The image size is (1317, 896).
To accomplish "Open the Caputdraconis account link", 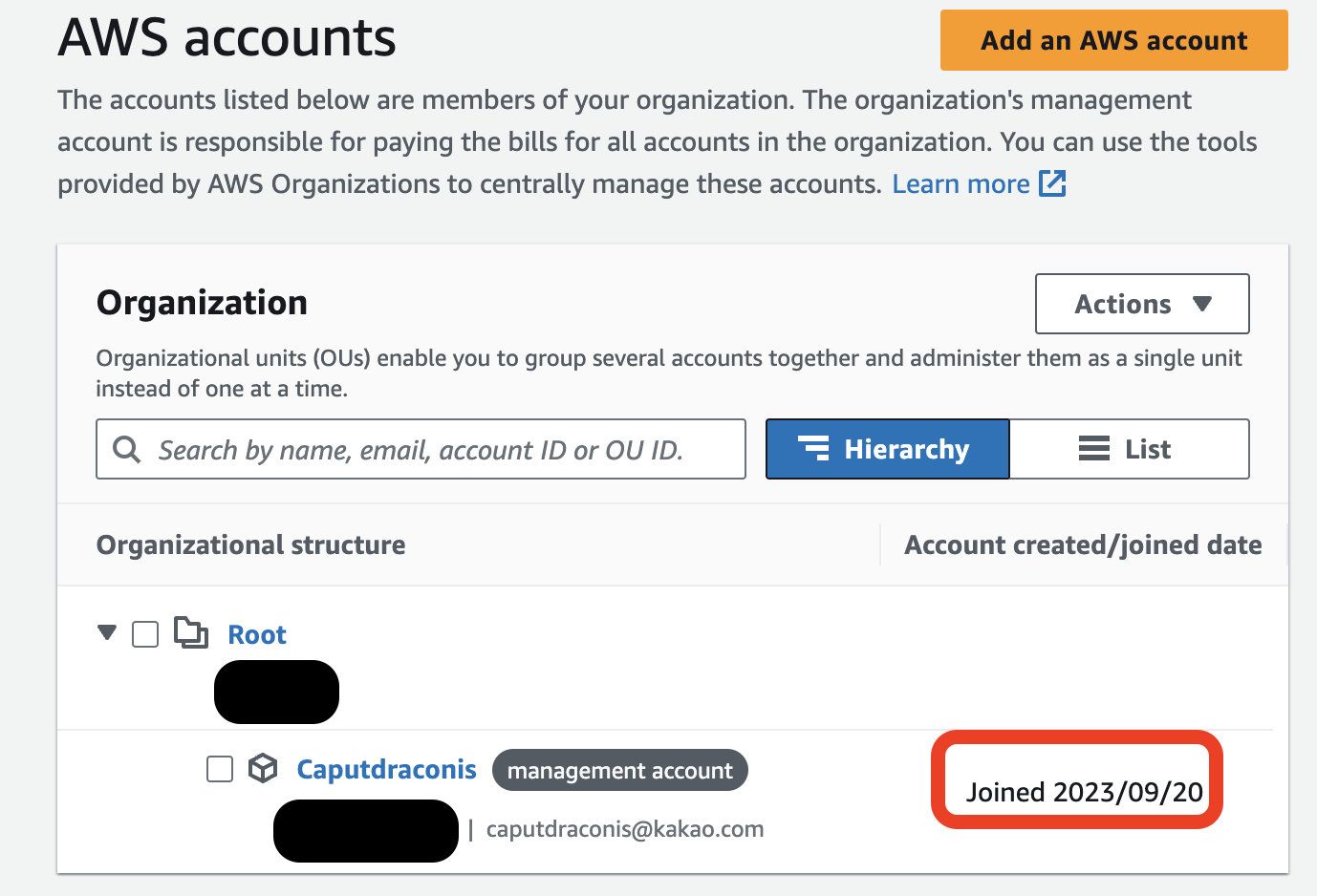I will click(x=386, y=769).
